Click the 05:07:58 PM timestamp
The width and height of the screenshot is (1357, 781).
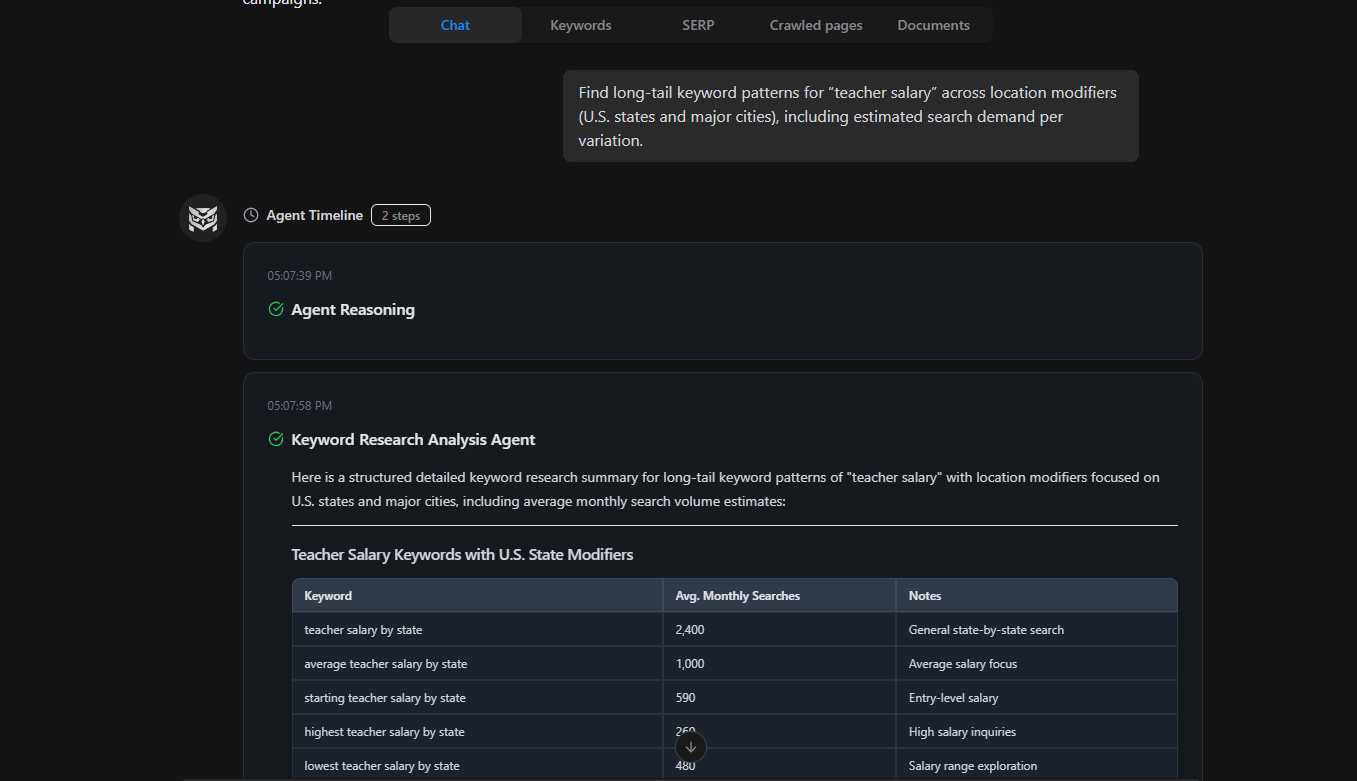click(x=298, y=405)
